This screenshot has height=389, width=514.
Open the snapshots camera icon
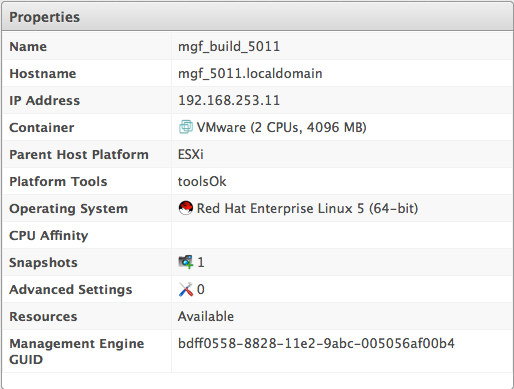coord(186,262)
